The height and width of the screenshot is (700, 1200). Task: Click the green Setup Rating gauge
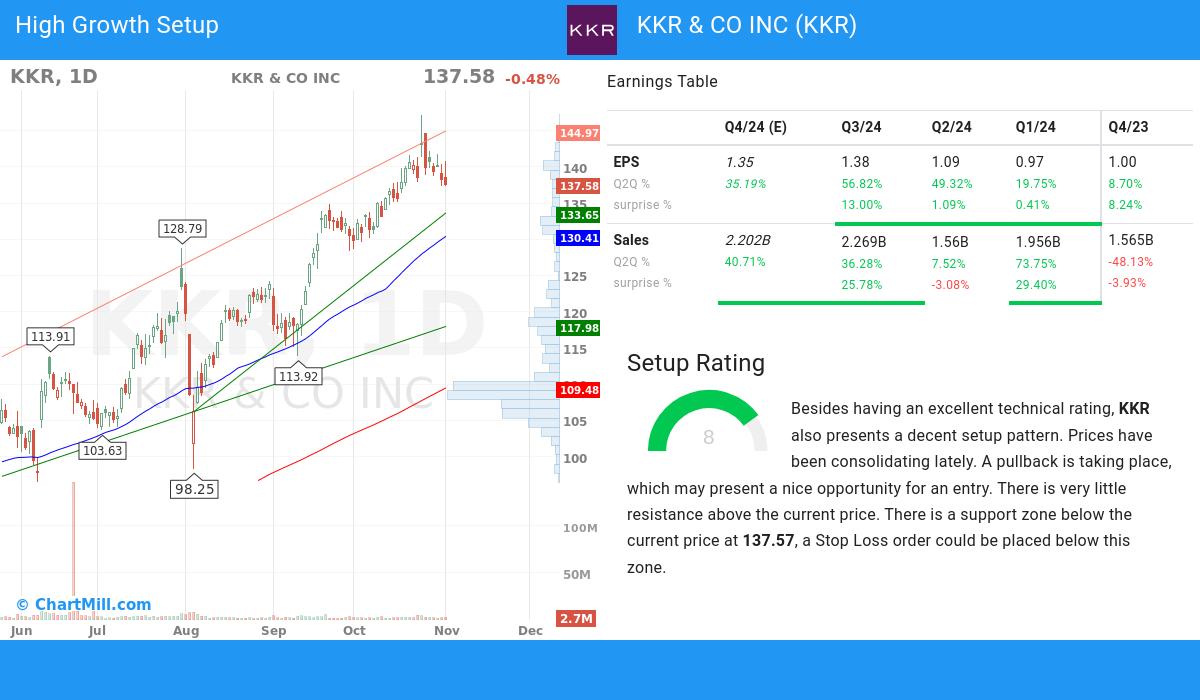pyautogui.click(x=708, y=423)
